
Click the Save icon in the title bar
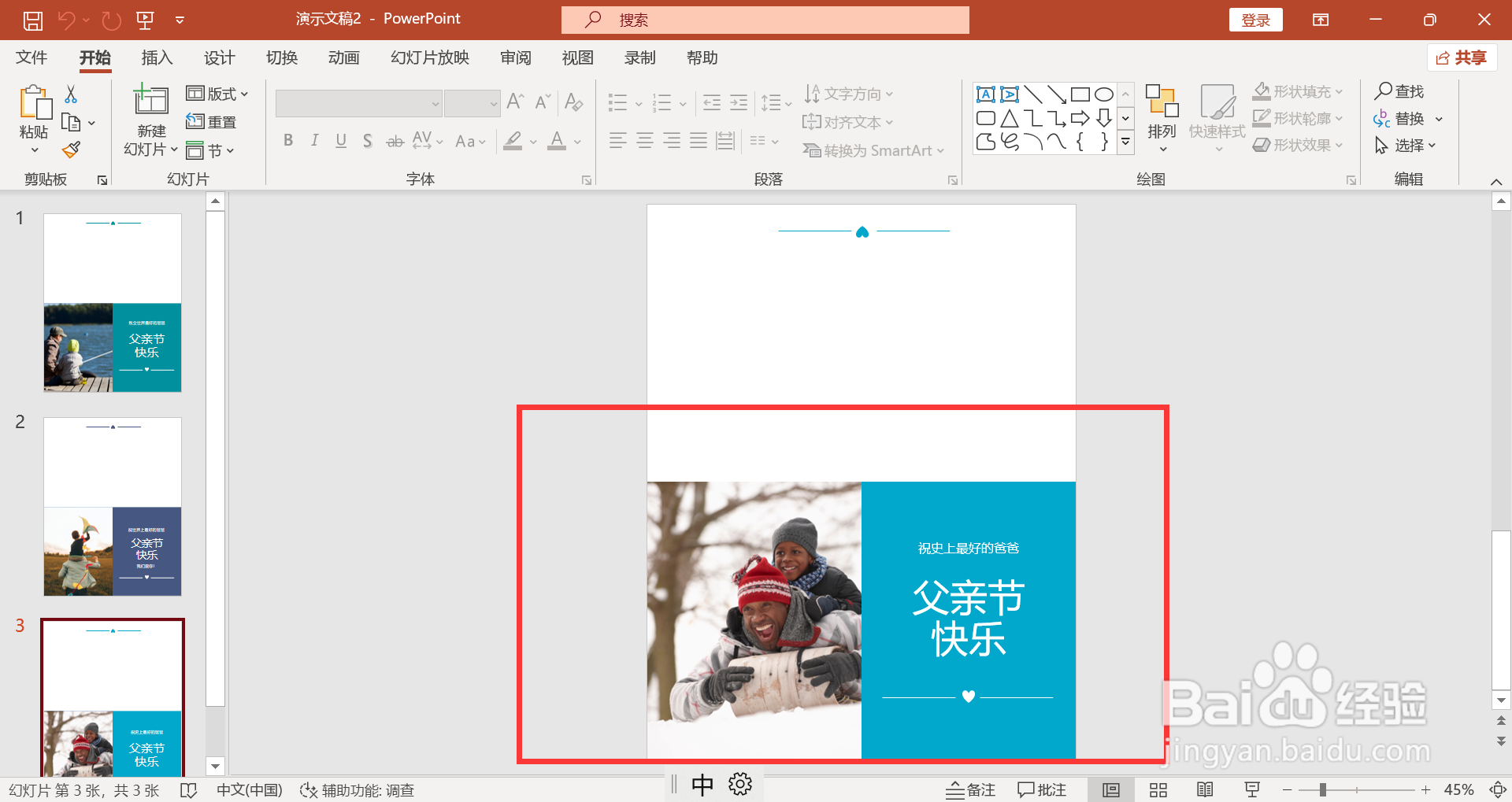click(32, 20)
